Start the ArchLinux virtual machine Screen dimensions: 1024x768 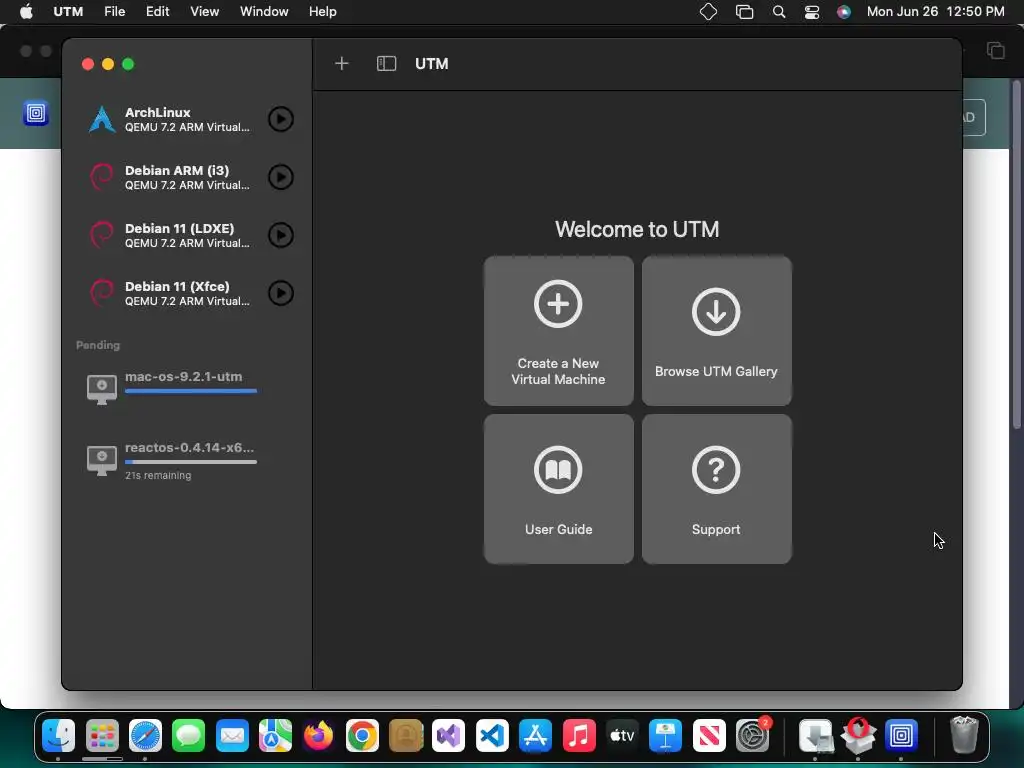tap(281, 119)
